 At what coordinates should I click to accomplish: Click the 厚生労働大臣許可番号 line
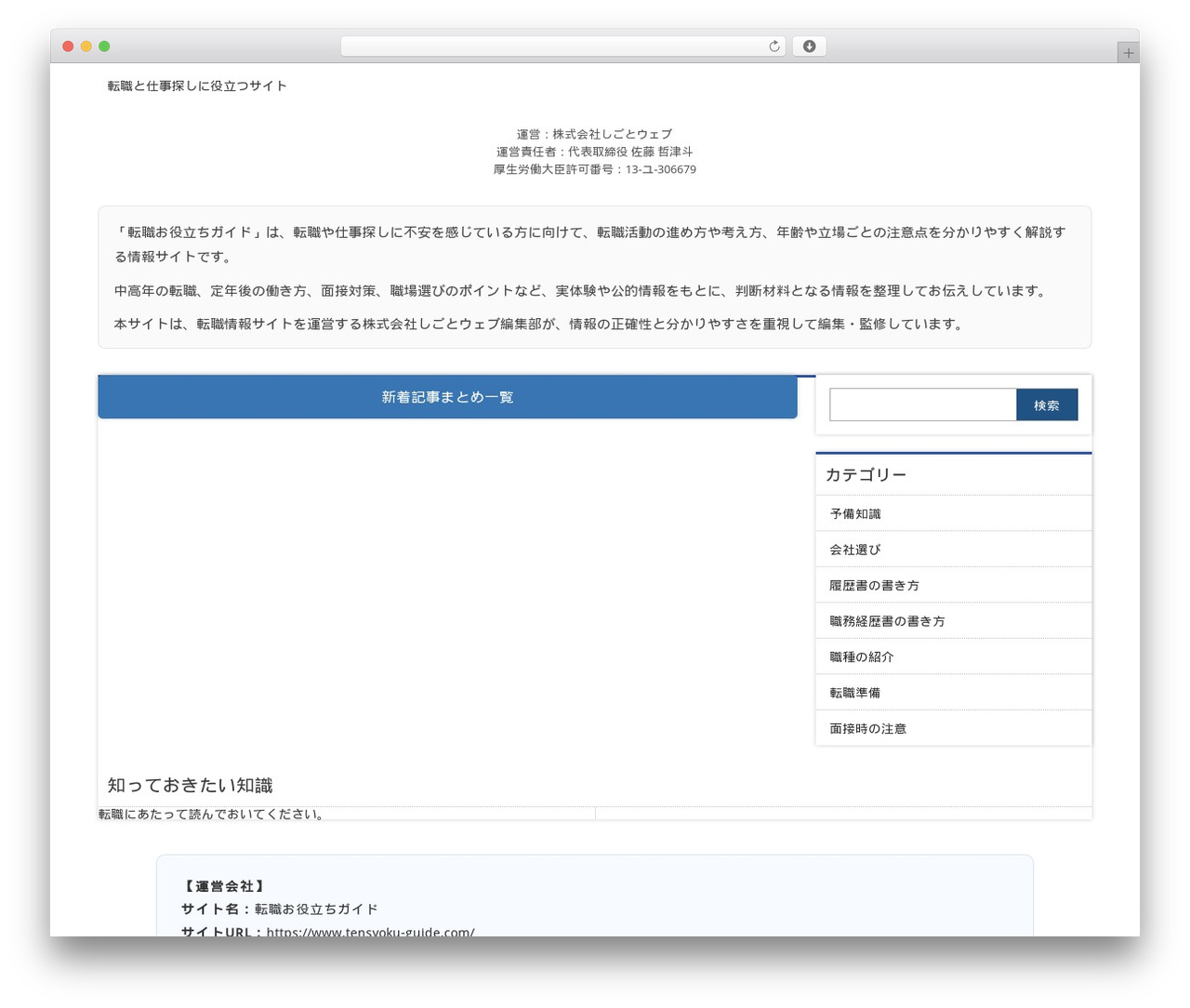595,169
